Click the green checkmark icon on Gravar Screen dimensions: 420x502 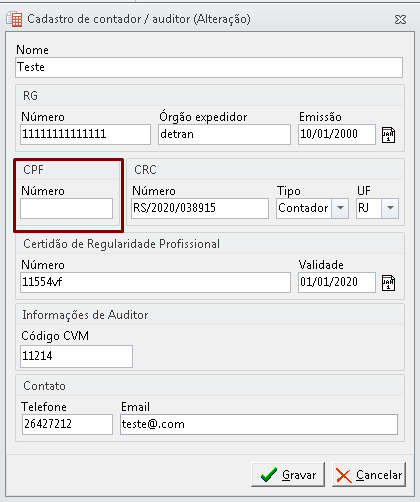[x=269, y=474]
